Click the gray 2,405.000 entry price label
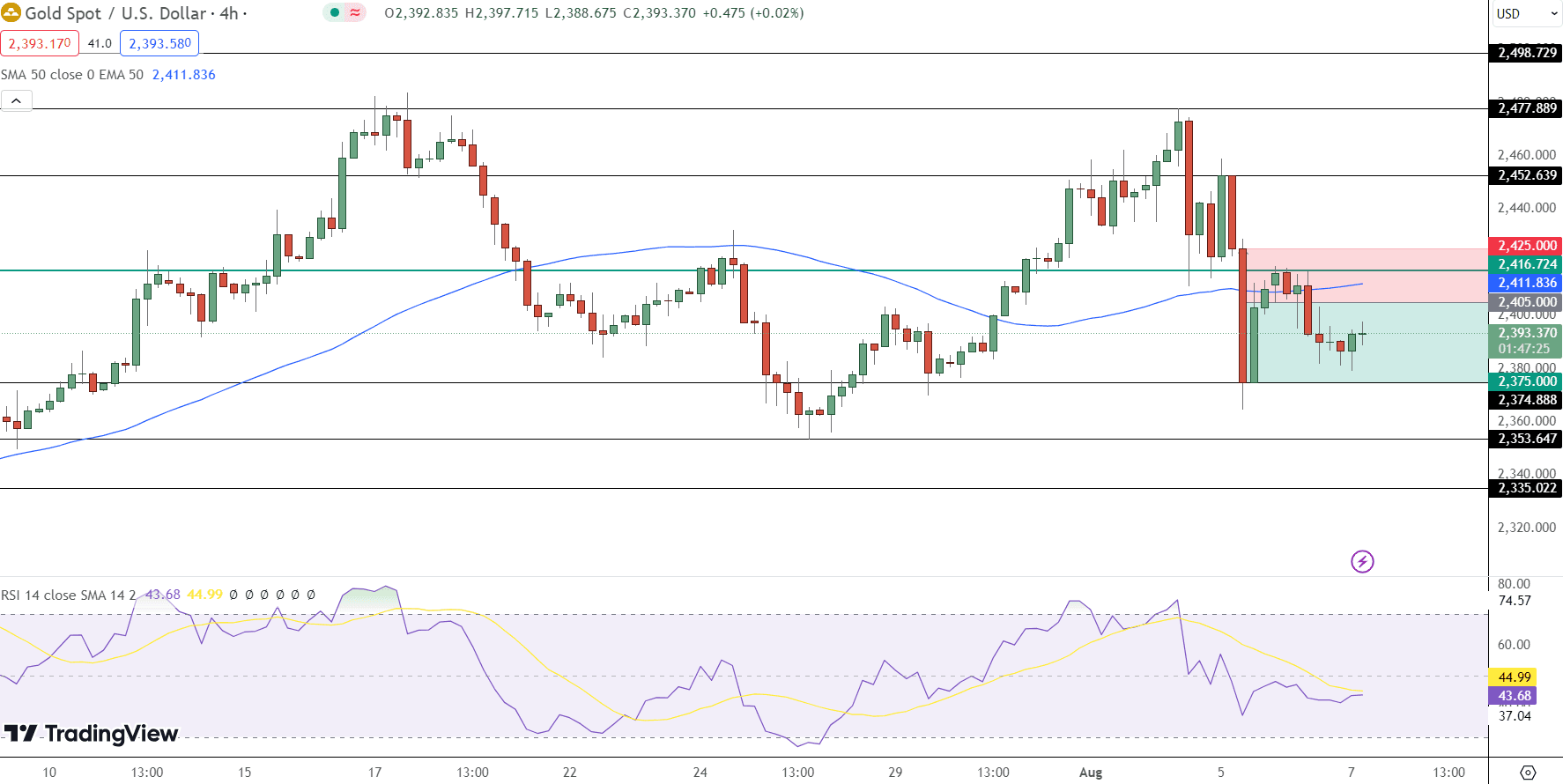Image resolution: width=1563 pixels, height=784 pixels. point(1527,302)
